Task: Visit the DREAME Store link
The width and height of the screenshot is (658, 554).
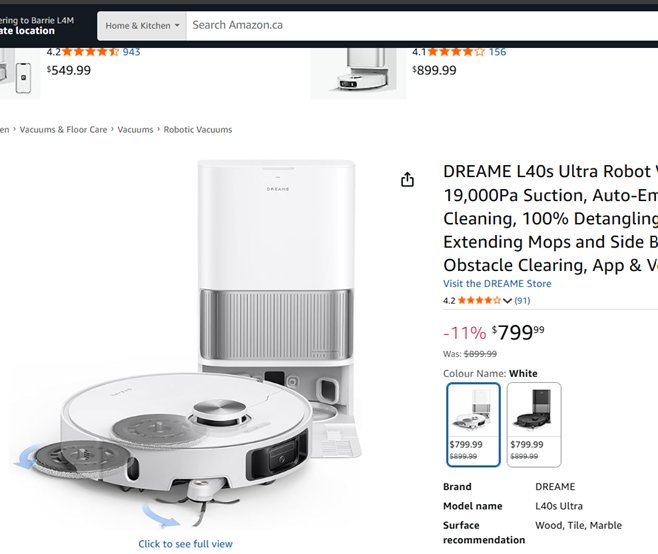Action: tap(497, 284)
